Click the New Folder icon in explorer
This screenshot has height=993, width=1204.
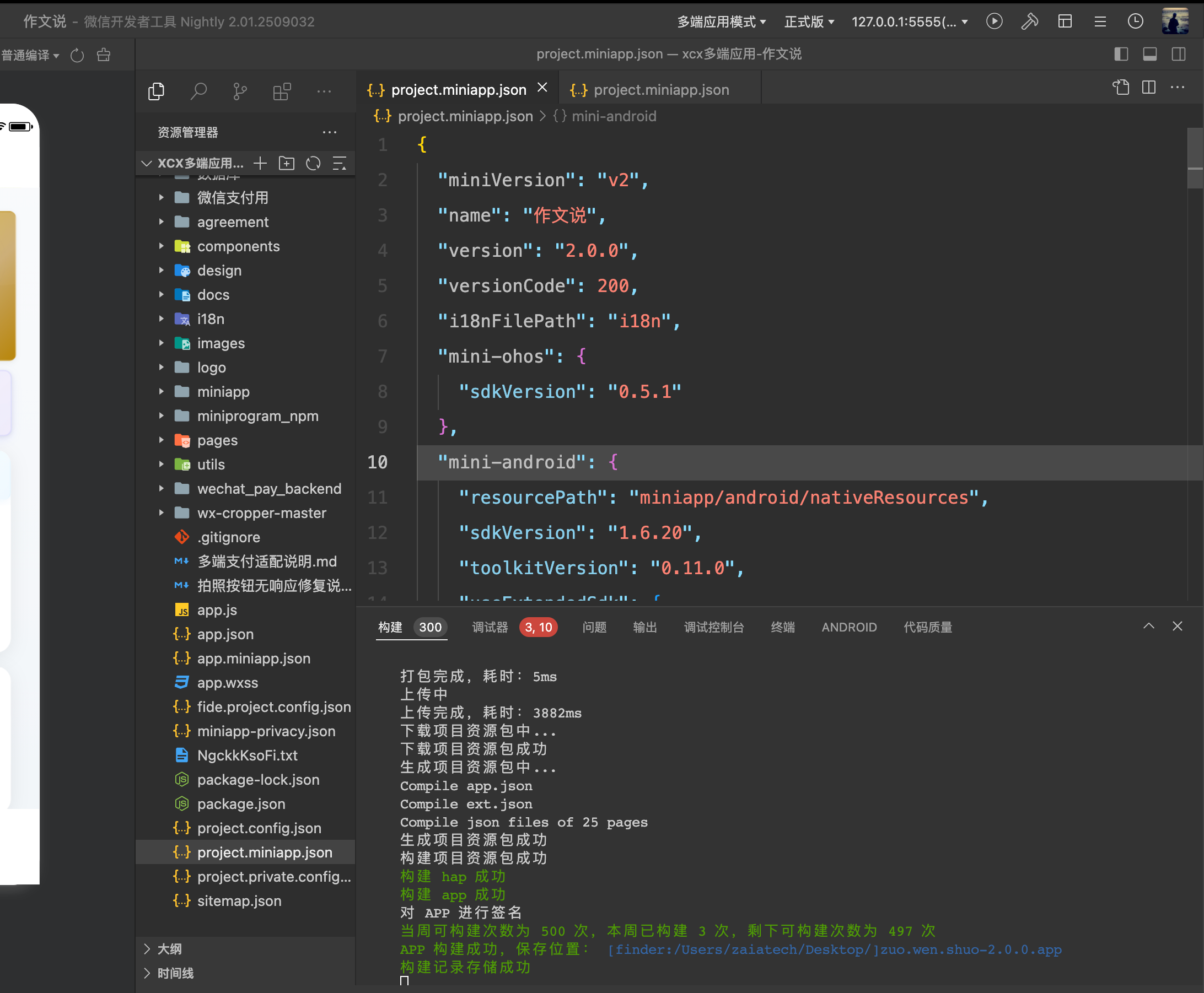286,164
